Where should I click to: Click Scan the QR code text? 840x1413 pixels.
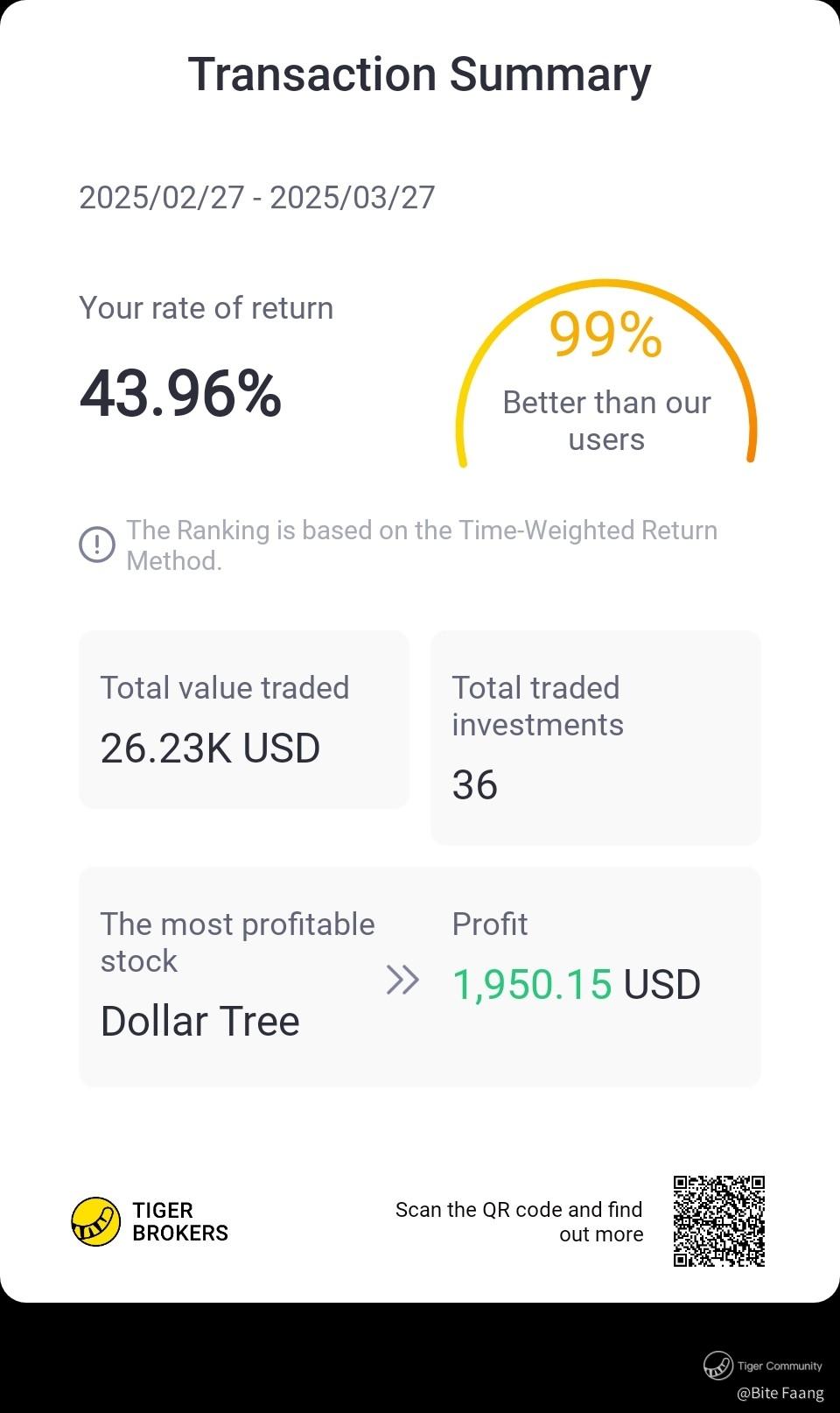click(519, 1221)
